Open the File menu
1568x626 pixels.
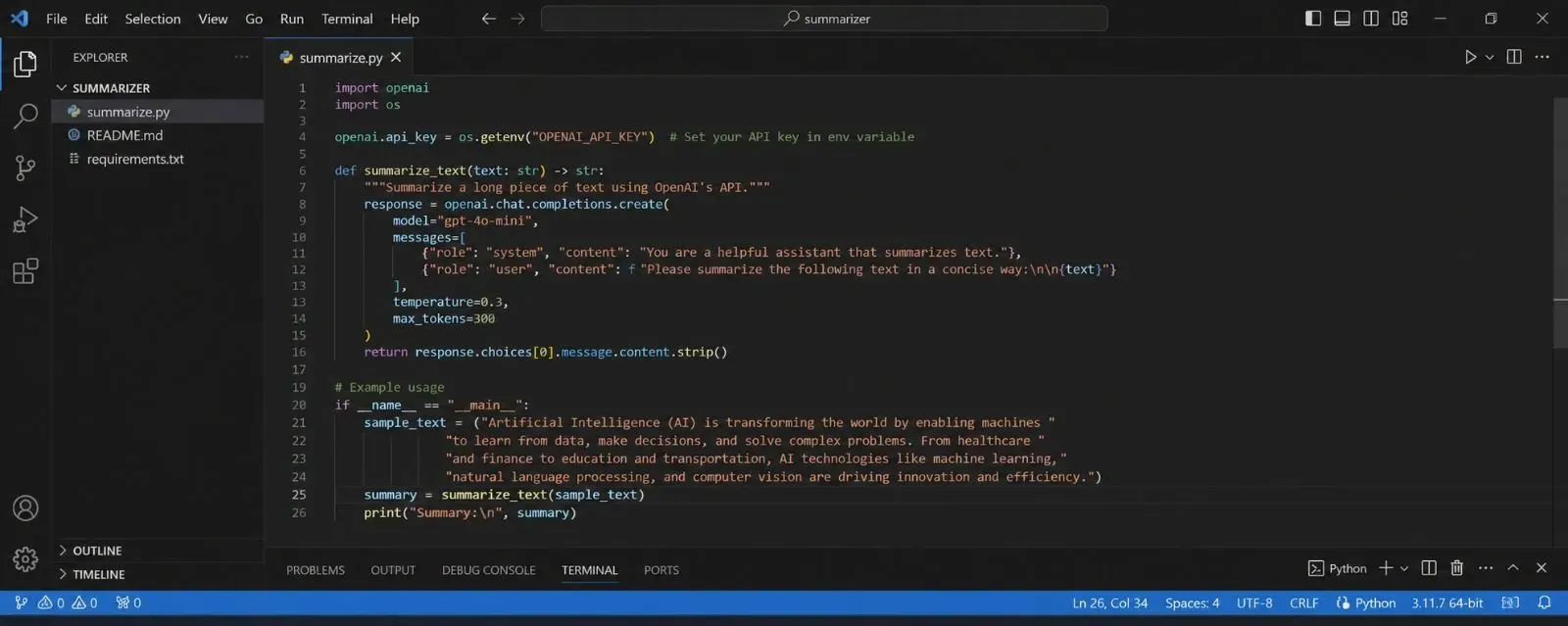pyautogui.click(x=57, y=19)
